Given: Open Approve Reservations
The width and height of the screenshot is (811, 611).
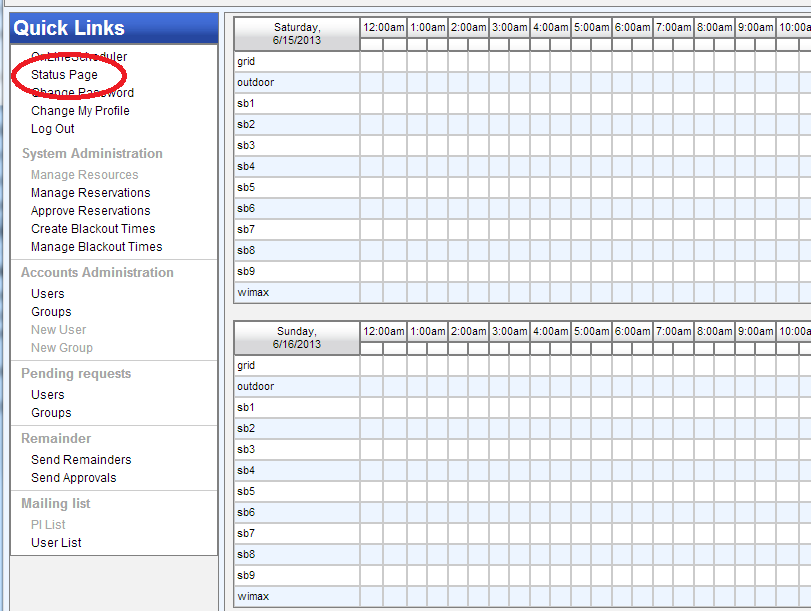Looking at the screenshot, I should point(91,211).
